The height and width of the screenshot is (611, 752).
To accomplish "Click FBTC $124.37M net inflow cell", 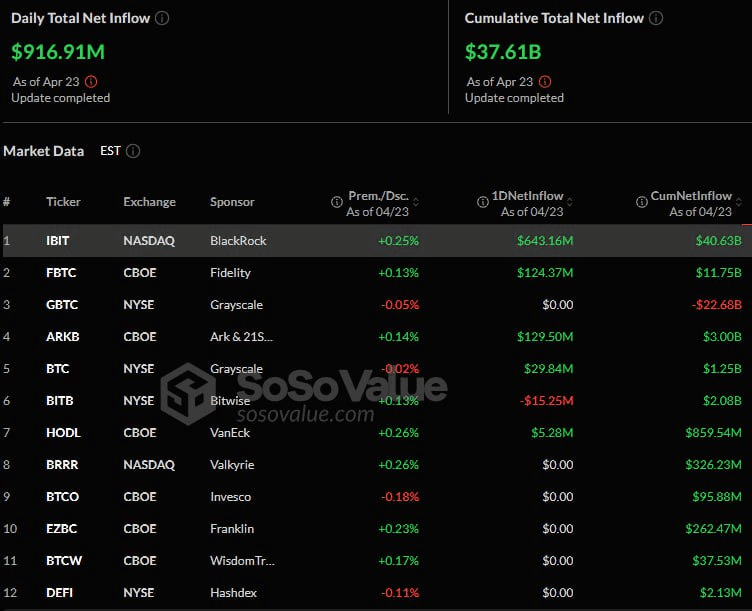I will pos(545,273).
